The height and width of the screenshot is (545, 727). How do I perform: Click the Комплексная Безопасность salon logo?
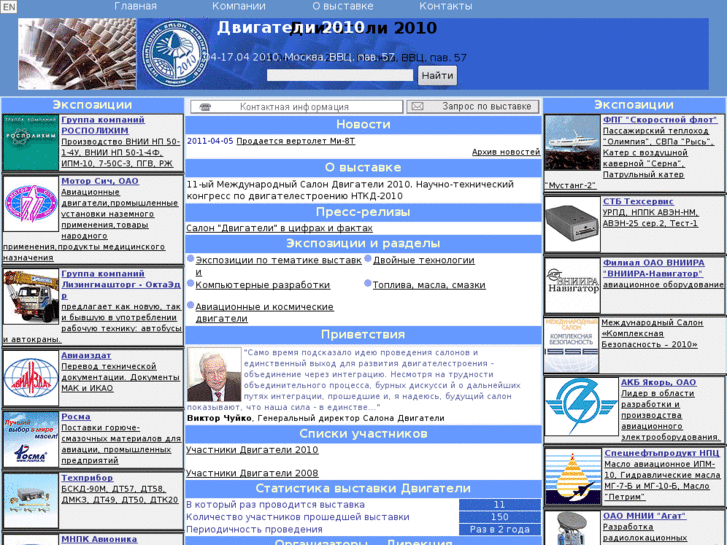[571, 345]
